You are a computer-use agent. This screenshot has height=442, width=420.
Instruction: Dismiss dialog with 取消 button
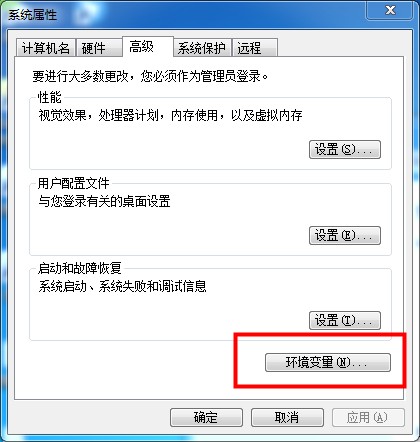tap(287, 417)
